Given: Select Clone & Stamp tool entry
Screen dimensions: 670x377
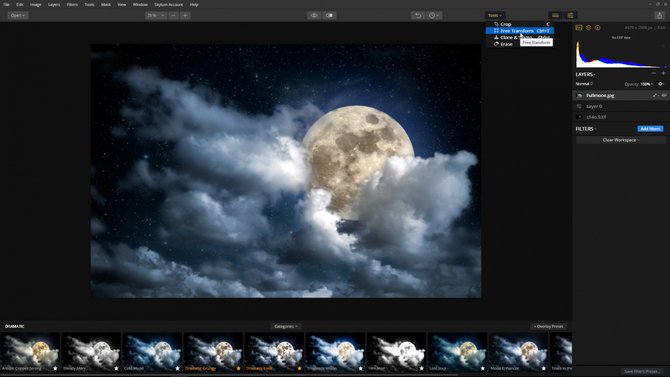Looking at the screenshot, I should click(520, 37).
